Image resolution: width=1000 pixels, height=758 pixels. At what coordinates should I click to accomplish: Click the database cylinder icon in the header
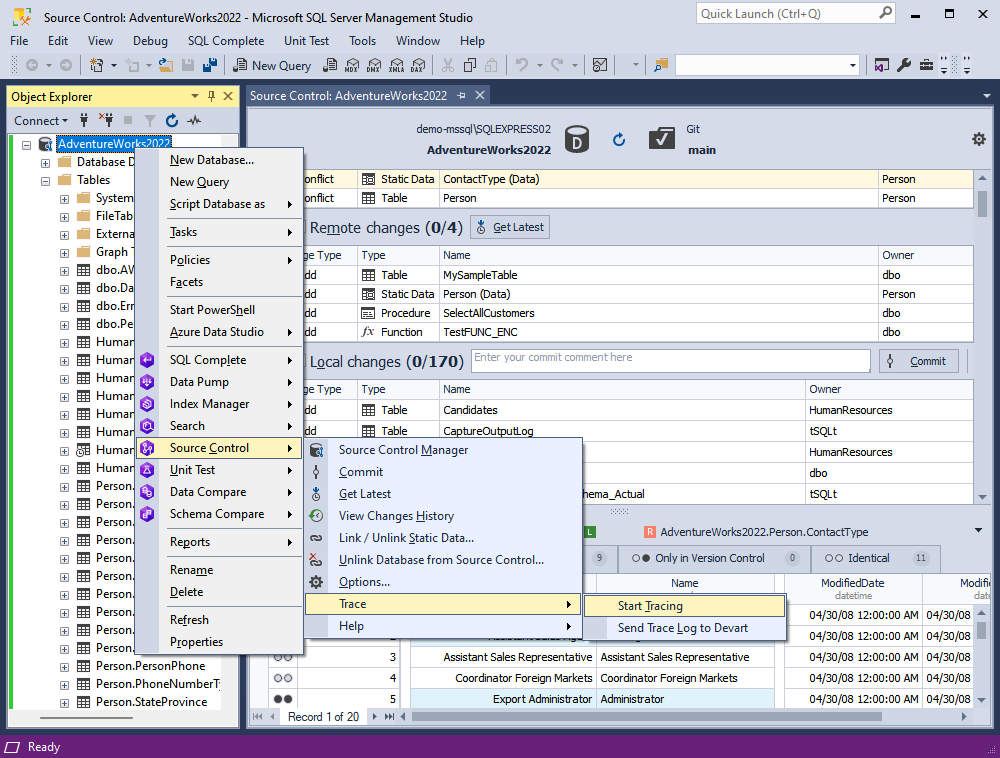coord(577,139)
